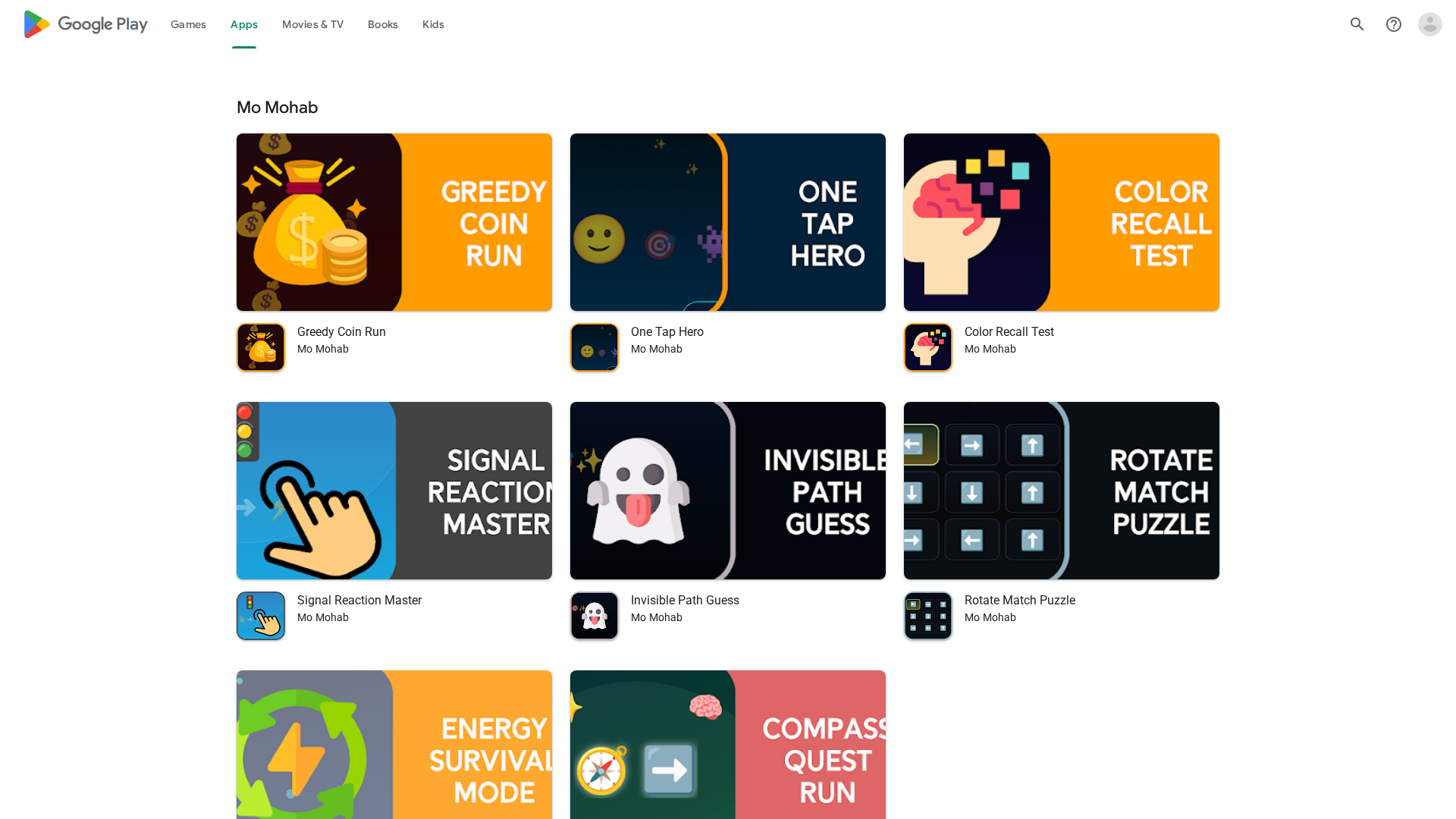This screenshot has width=1456, height=819.
Task: Click the Google Play logo
Action: tap(86, 24)
